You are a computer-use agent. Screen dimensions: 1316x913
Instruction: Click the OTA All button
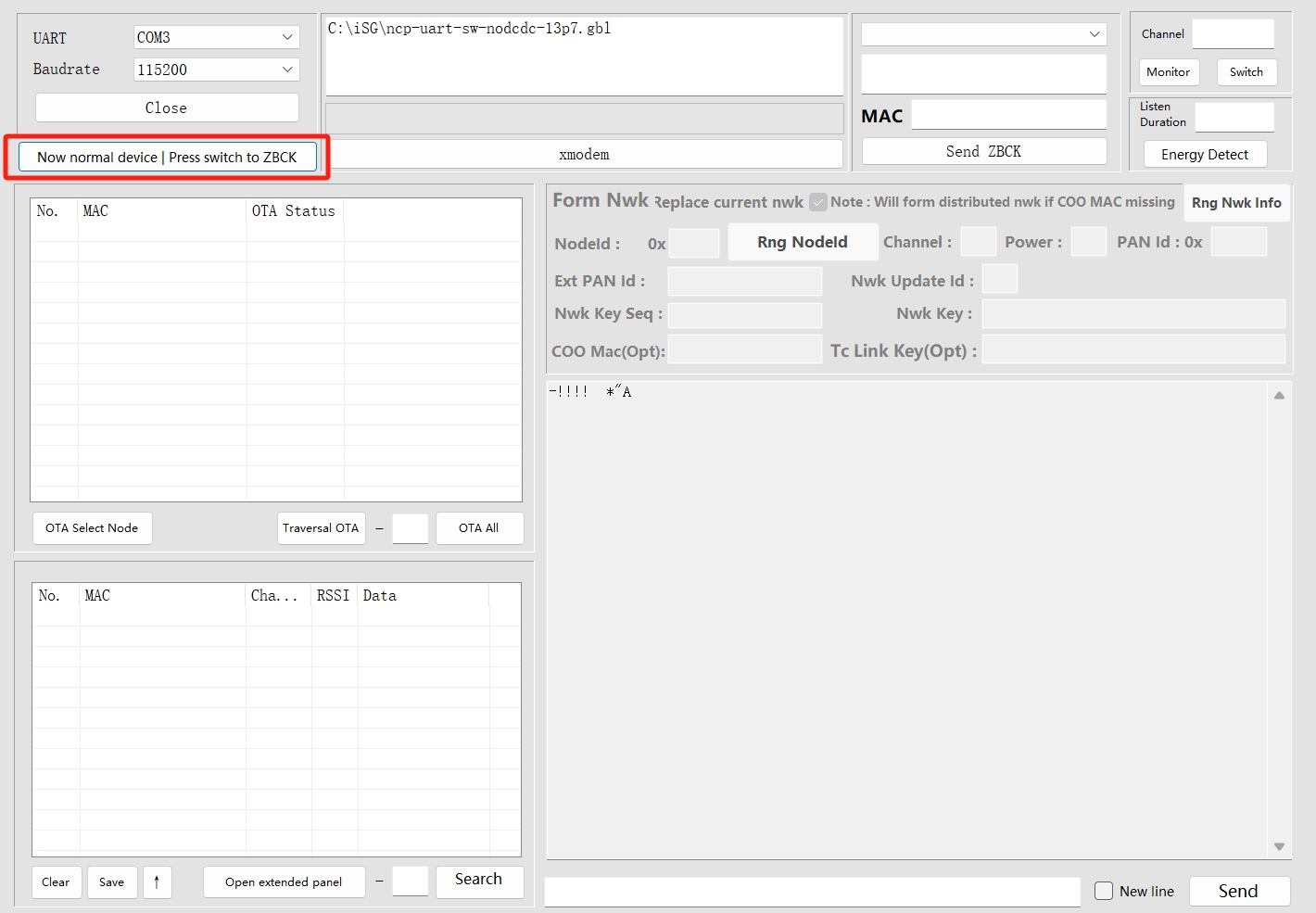click(478, 527)
